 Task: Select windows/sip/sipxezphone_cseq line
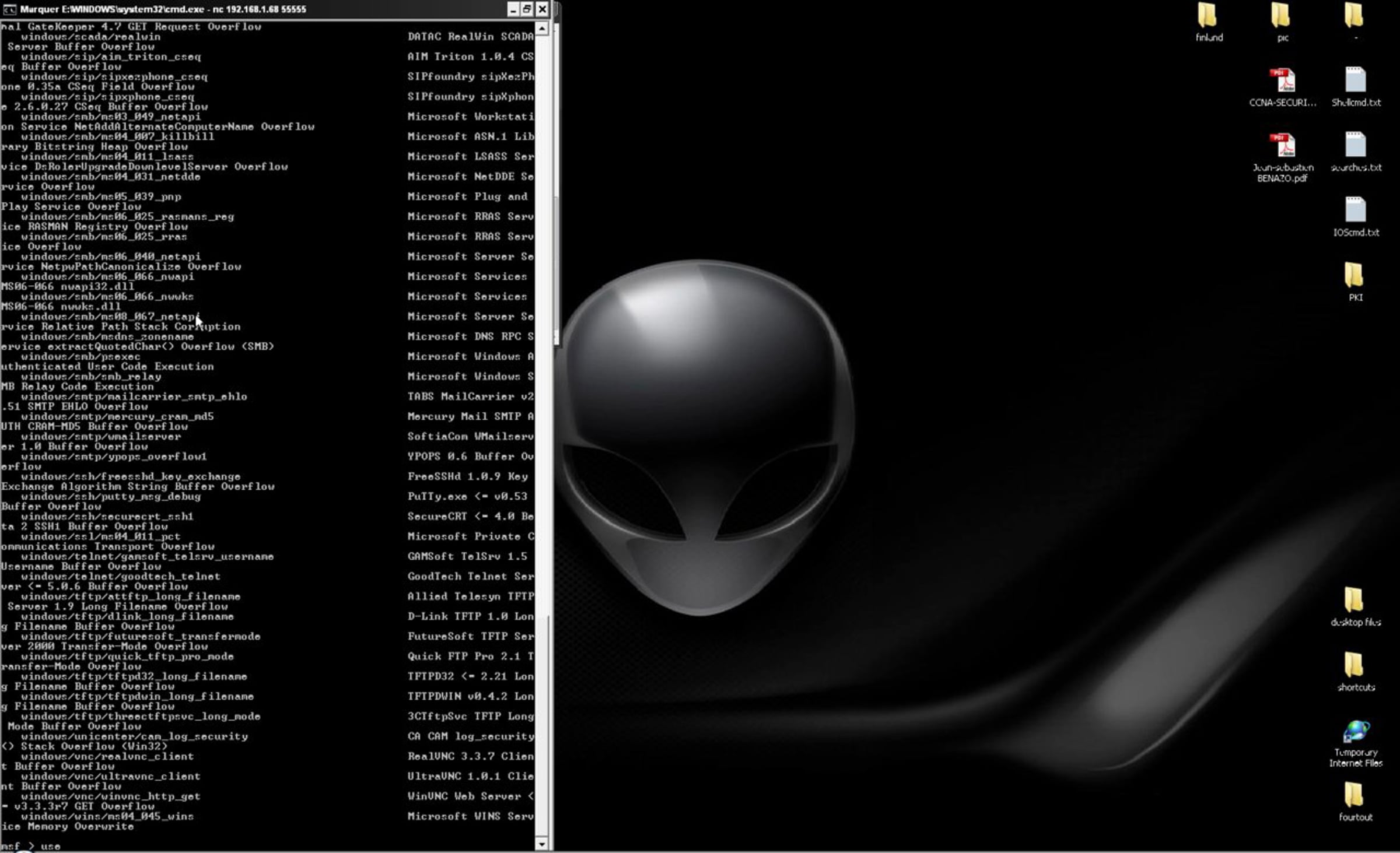coord(114,77)
